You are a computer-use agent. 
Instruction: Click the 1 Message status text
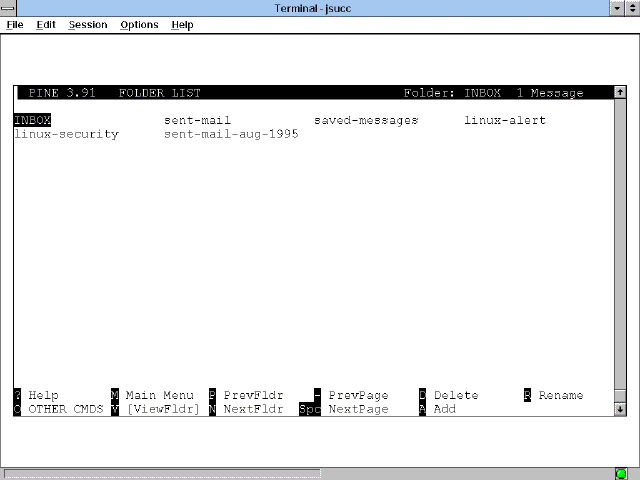[x=550, y=93]
